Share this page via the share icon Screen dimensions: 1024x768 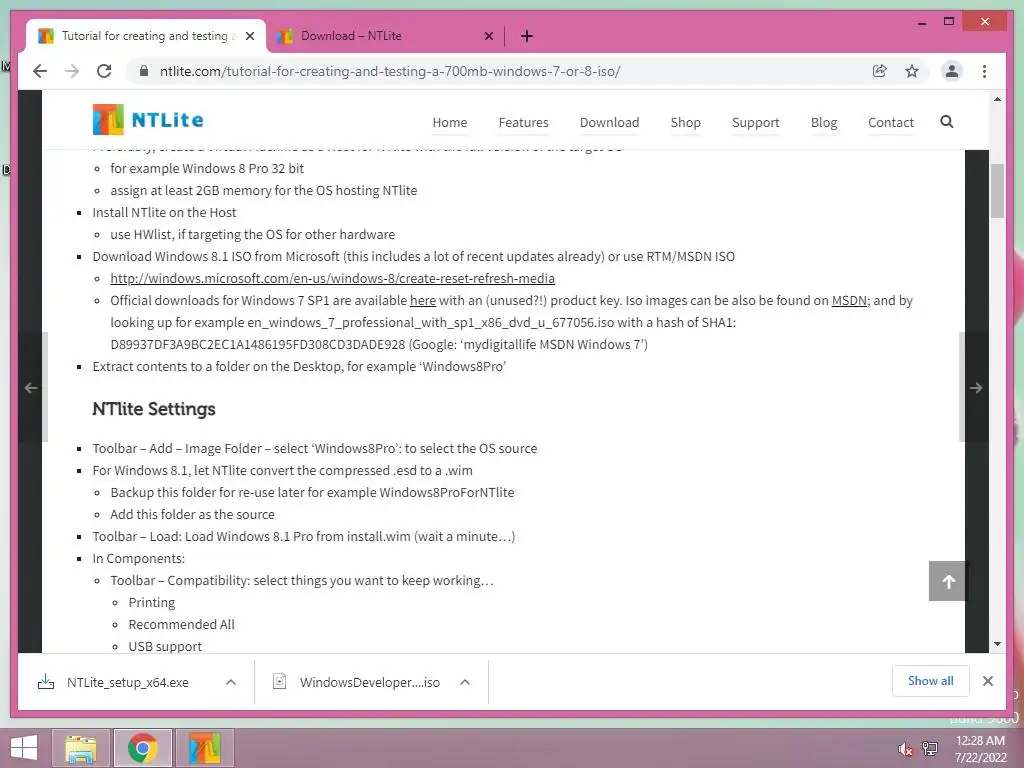(x=880, y=71)
